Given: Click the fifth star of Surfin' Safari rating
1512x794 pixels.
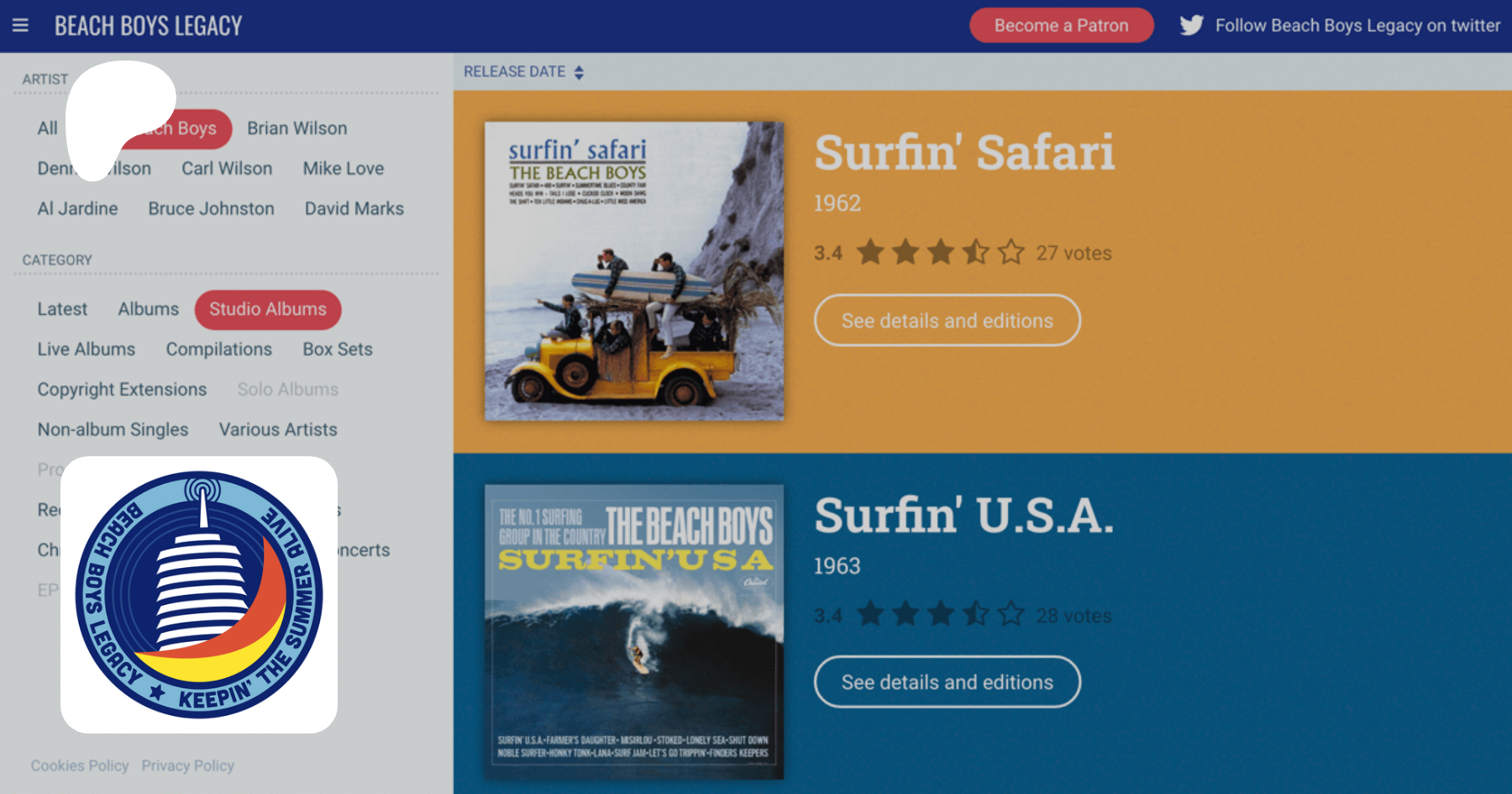Looking at the screenshot, I should [x=1011, y=252].
